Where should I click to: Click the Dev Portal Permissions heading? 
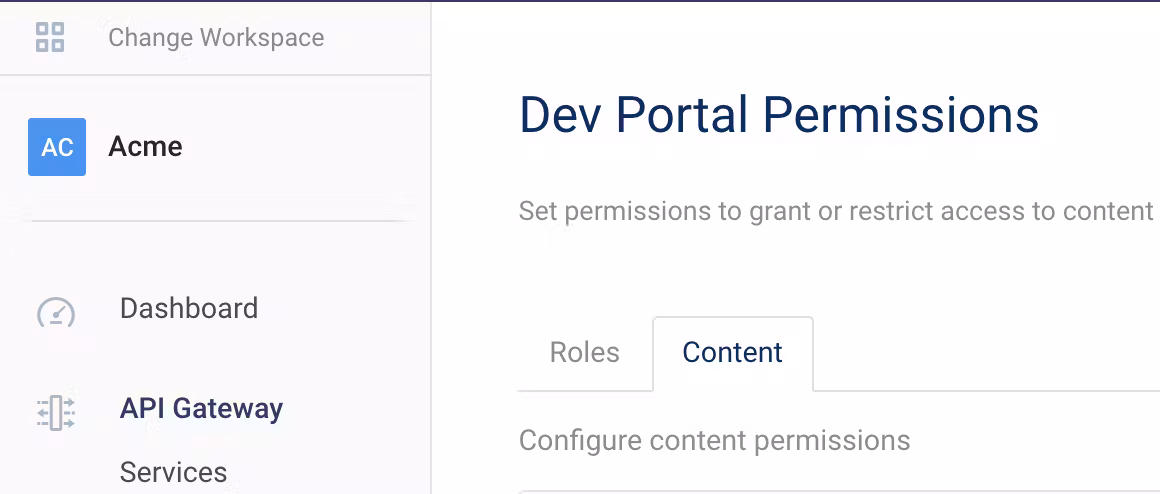[779, 115]
